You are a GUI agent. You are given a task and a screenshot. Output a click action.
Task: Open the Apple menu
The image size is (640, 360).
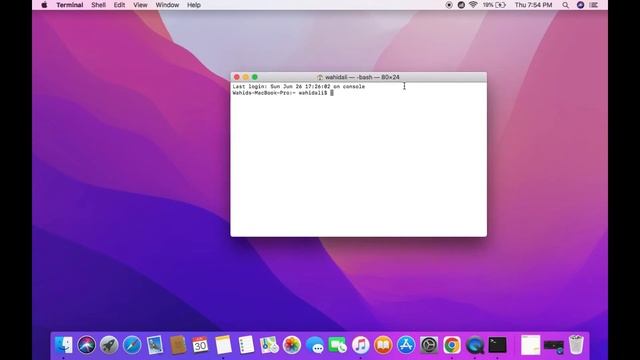click(x=44, y=5)
